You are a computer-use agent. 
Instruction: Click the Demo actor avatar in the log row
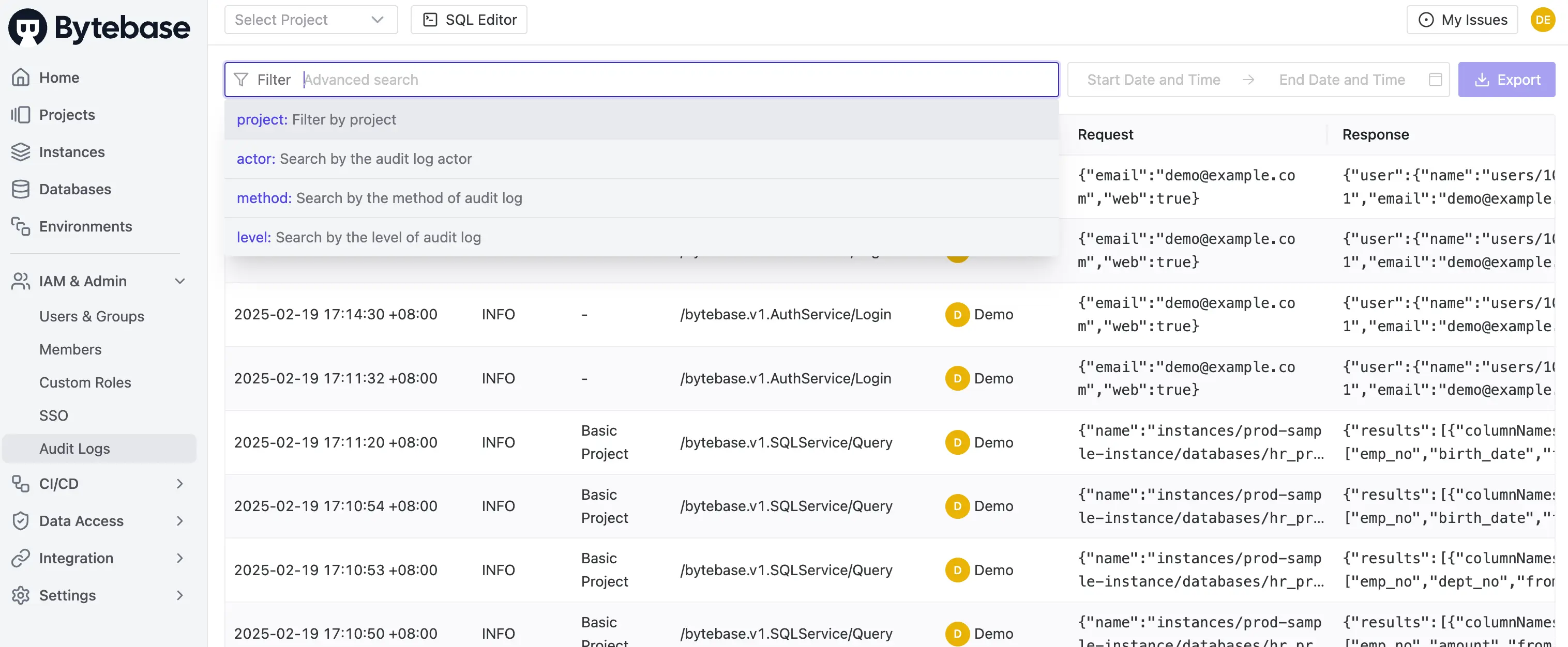point(957,314)
